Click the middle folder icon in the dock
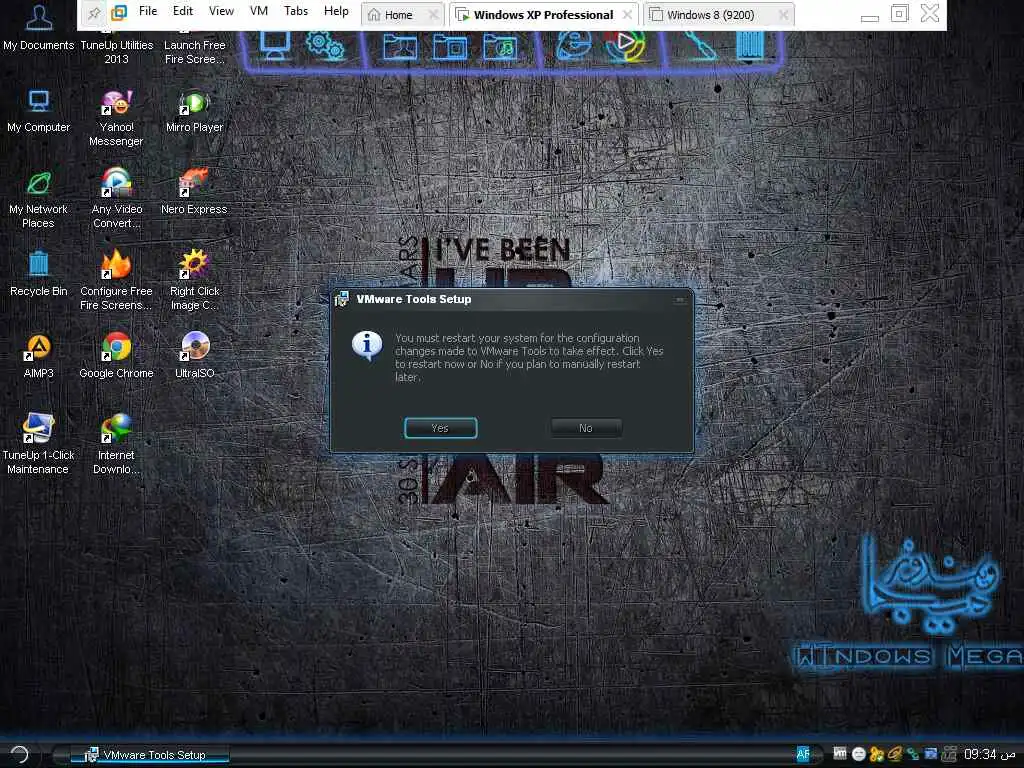Viewport: 1024px width, 768px height. click(450, 47)
